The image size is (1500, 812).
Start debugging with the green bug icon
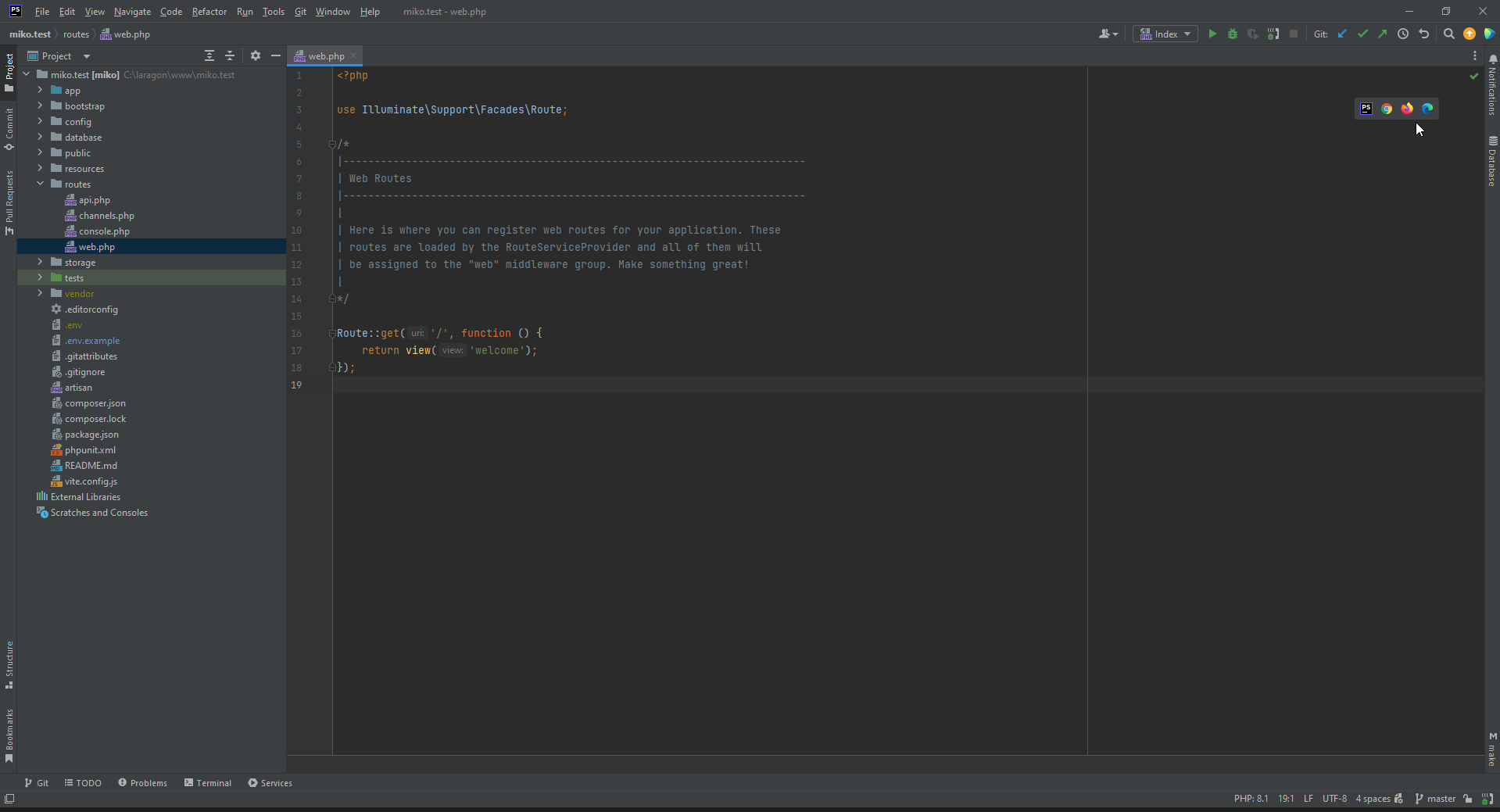click(1233, 34)
